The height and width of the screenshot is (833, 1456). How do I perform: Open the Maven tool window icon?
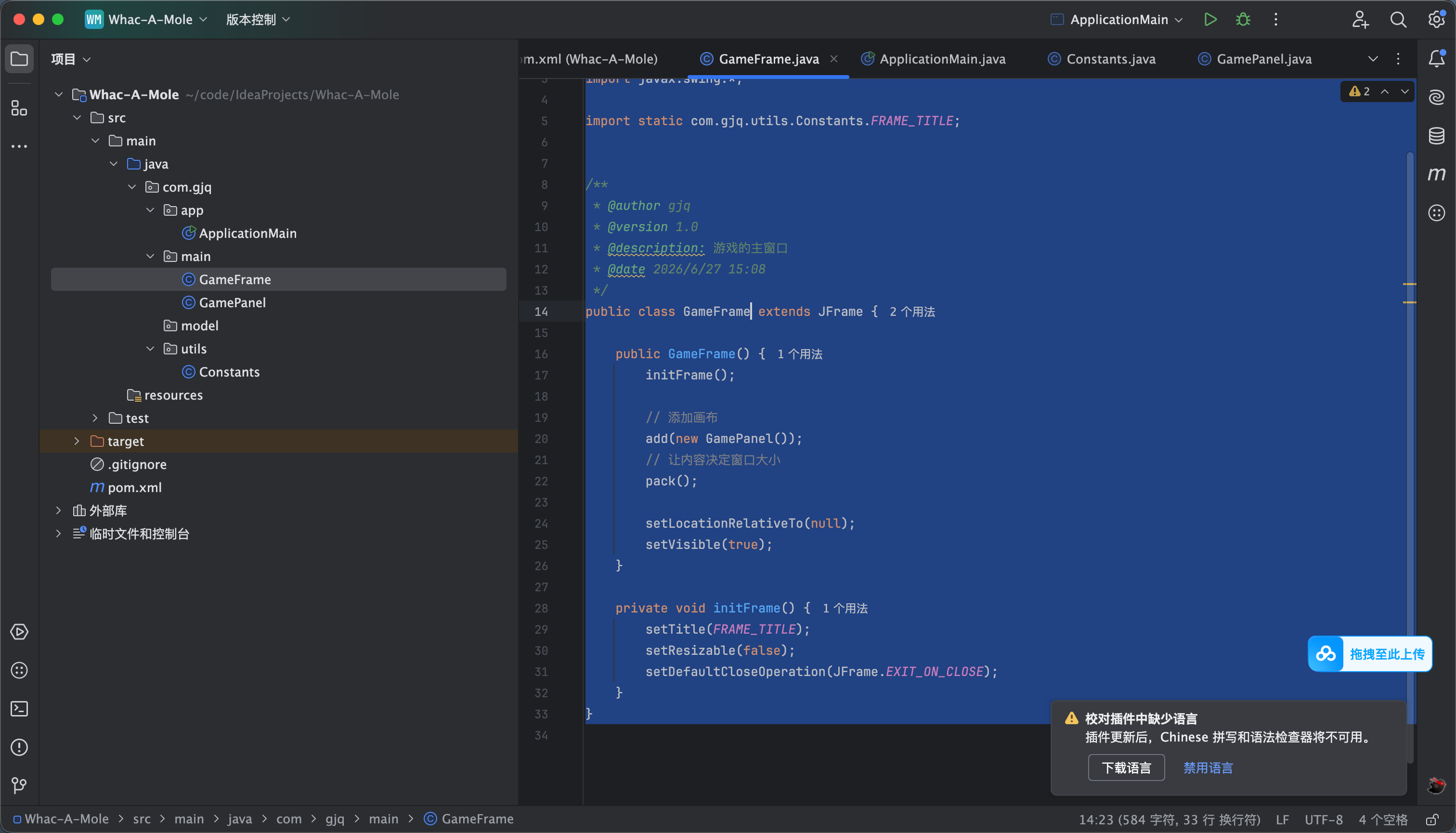click(1437, 174)
